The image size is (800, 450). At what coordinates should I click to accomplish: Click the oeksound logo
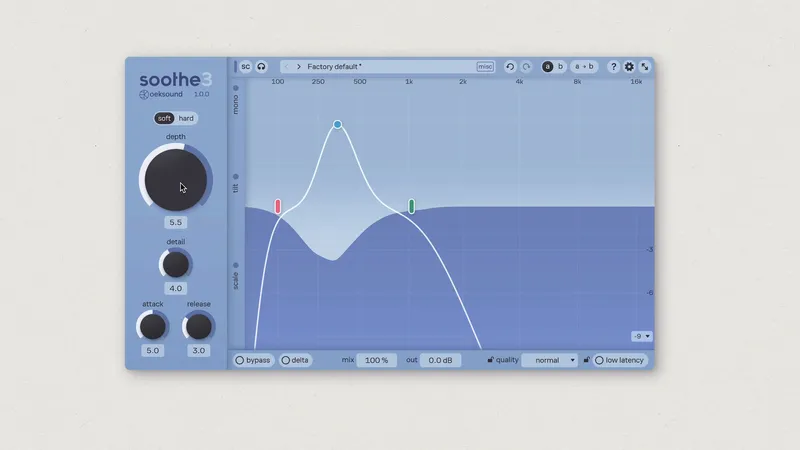pyautogui.click(x=161, y=94)
